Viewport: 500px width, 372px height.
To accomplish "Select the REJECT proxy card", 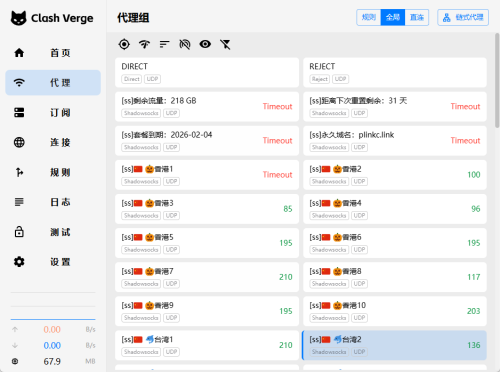I will pos(395,72).
